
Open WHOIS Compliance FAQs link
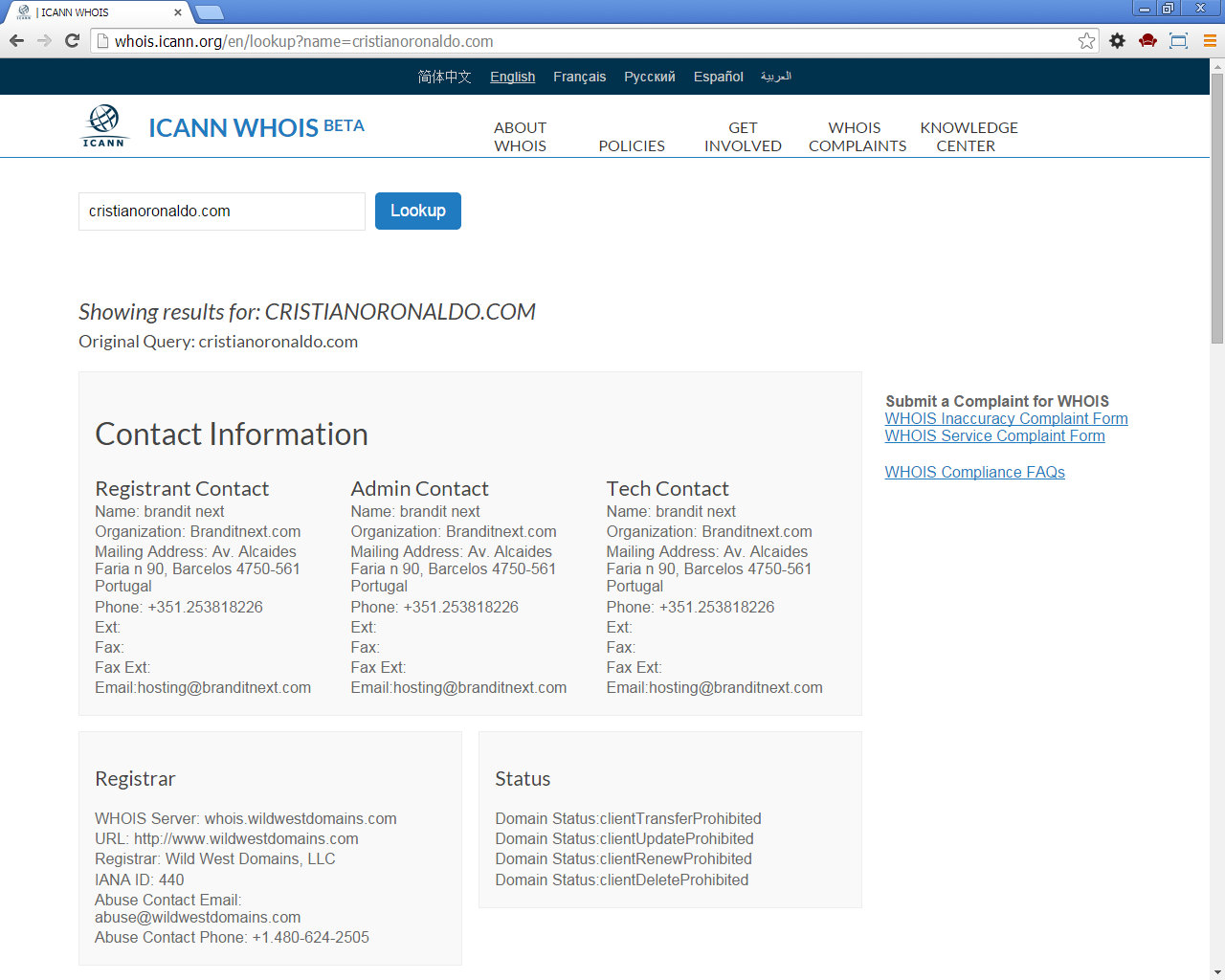coord(974,472)
